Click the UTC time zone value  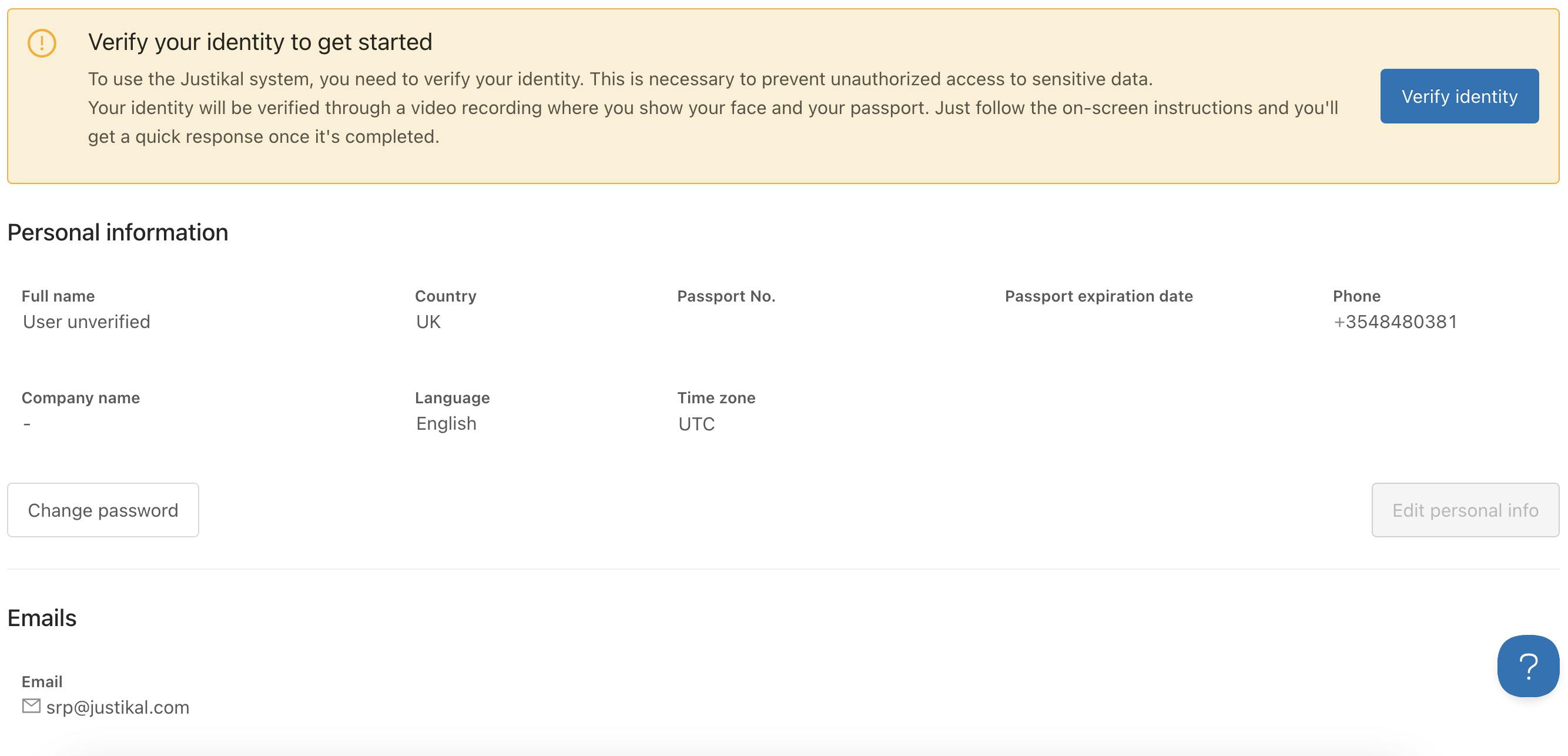(696, 424)
